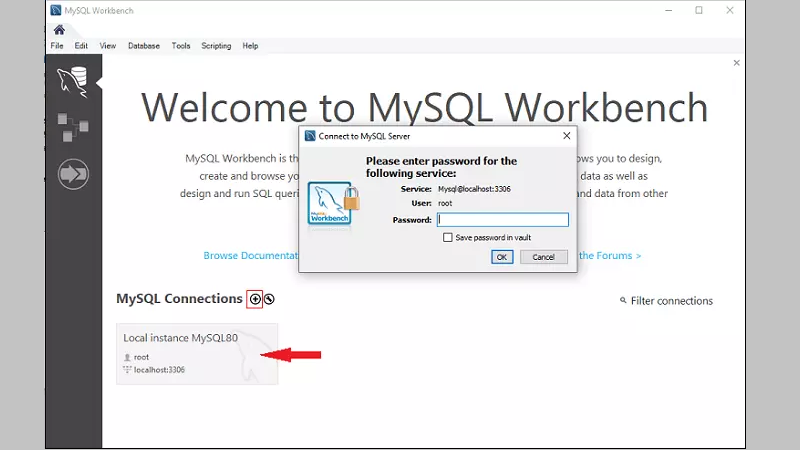Confirm password with OK button
Image resolution: width=800 pixels, height=450 pixels.
click(x=502, y=257)
